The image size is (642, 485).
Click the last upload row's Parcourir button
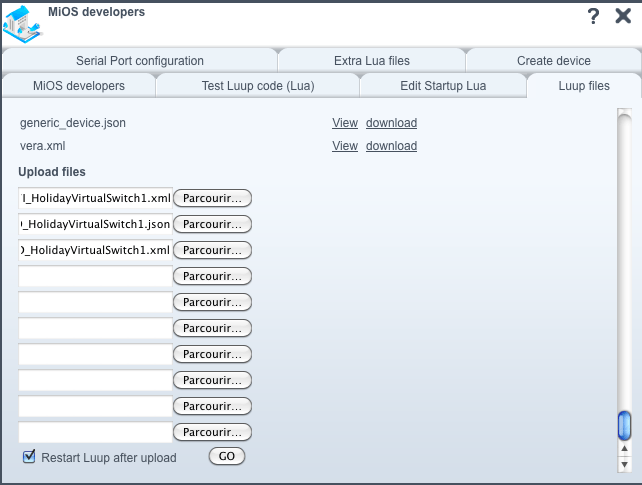(212, 432)
